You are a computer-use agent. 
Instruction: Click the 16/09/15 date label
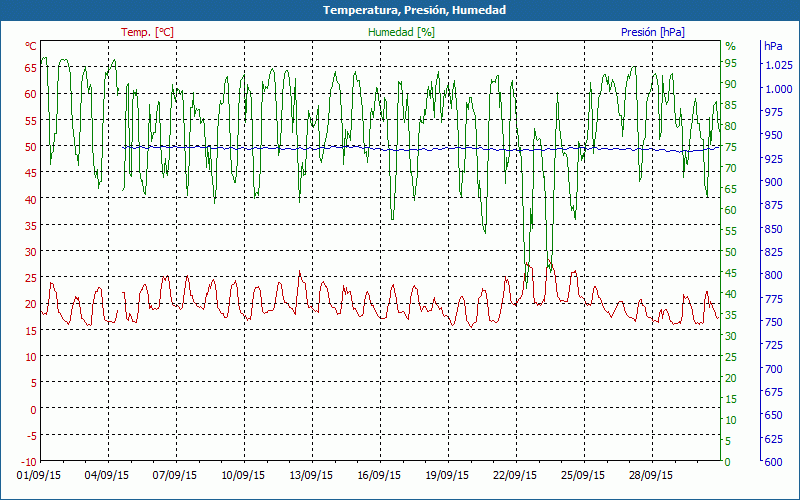click(x=379, y=475)
